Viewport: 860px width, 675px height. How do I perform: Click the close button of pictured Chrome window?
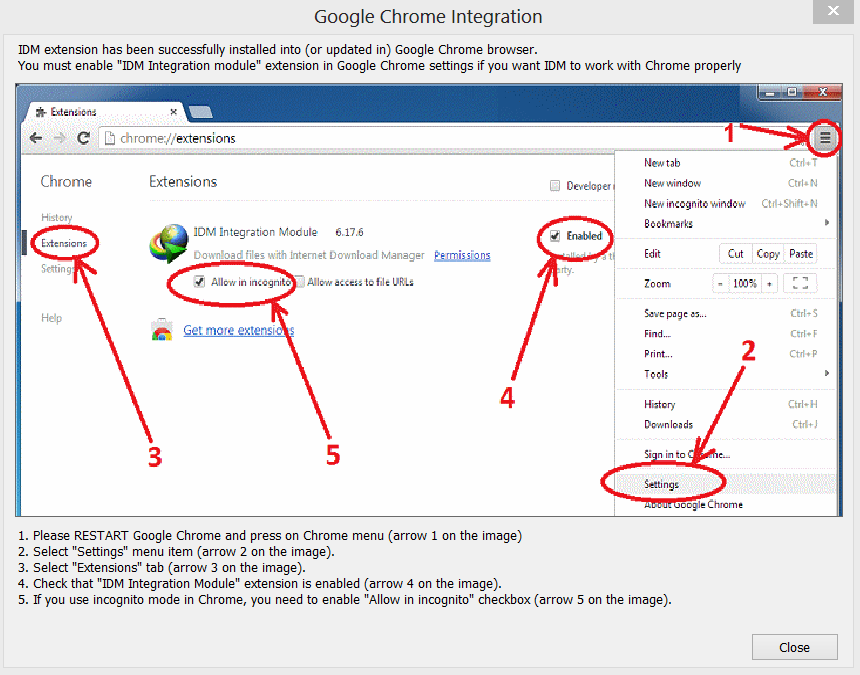click(822, 93)
